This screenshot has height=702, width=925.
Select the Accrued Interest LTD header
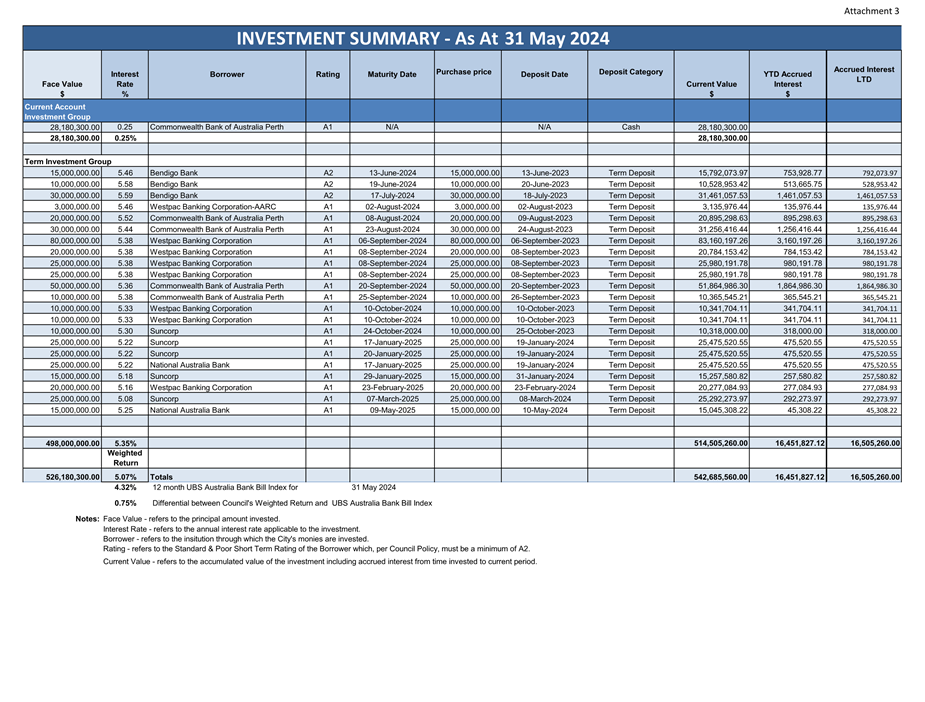tap(864, 74)
